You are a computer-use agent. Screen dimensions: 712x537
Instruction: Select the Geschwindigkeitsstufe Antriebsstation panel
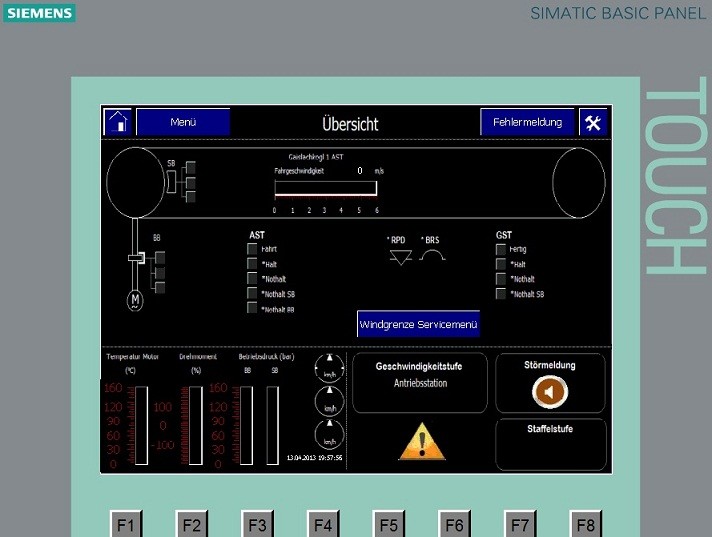tap(419, 382)
